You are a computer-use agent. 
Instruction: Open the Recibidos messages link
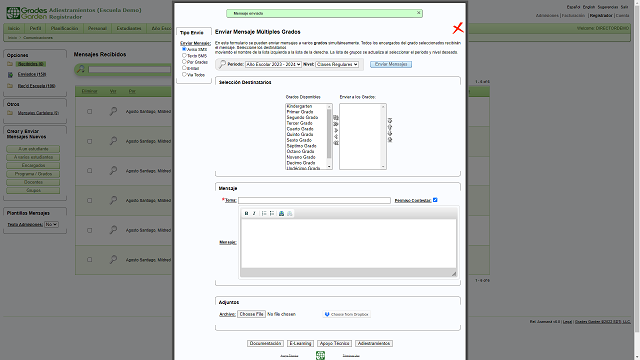31,64
